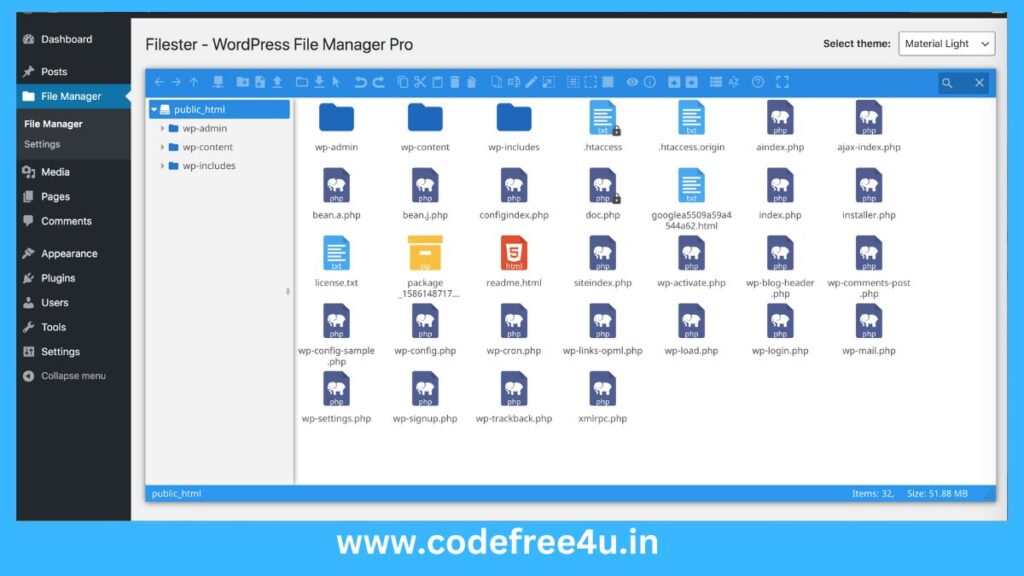The image size is (1024, 576).
Task: Click the select all toolbar icon
Action: tap(573, 82)
